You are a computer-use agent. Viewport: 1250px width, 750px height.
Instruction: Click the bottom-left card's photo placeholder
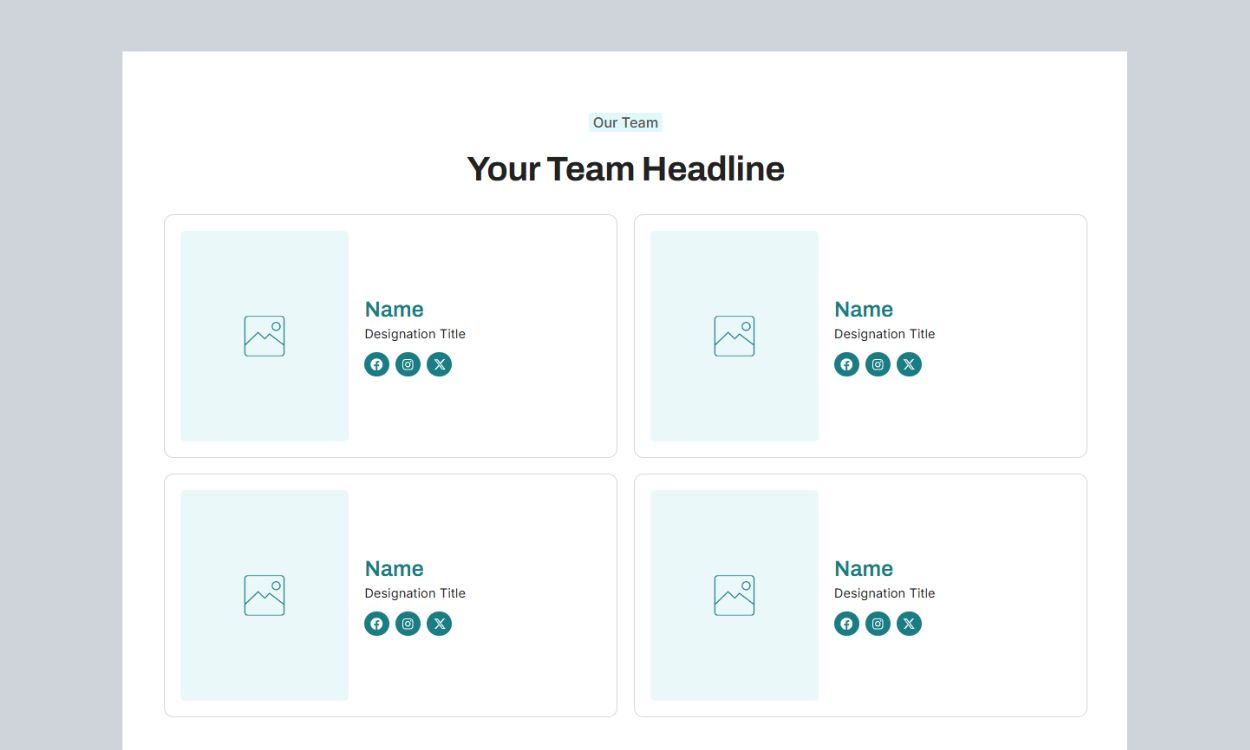click(264, 595)
